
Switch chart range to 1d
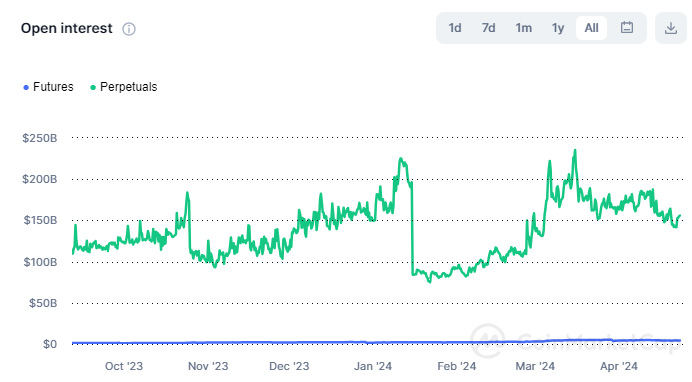[455, 28]
